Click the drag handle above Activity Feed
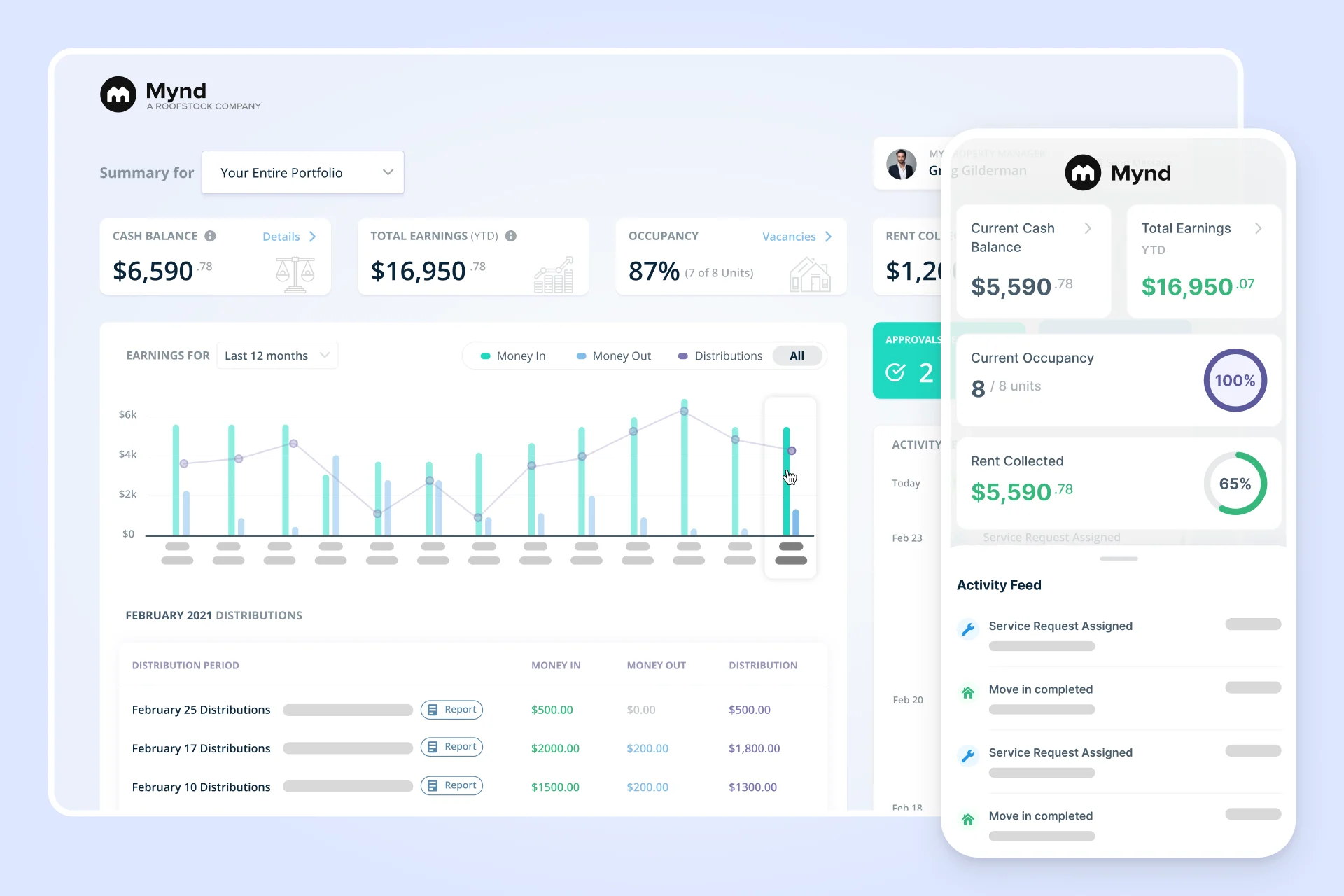This screenshot has width=1344, height=896. coord(1119,559)
